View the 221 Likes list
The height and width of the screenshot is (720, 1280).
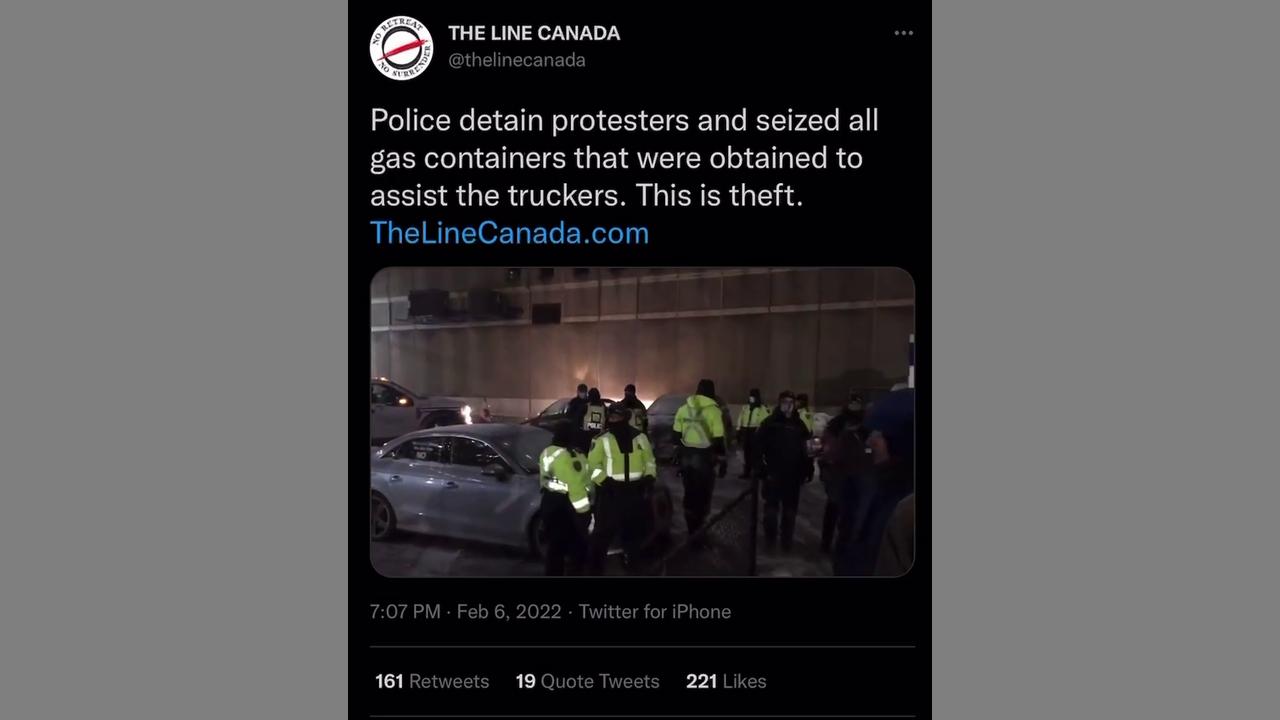click(x=726, y=681)
